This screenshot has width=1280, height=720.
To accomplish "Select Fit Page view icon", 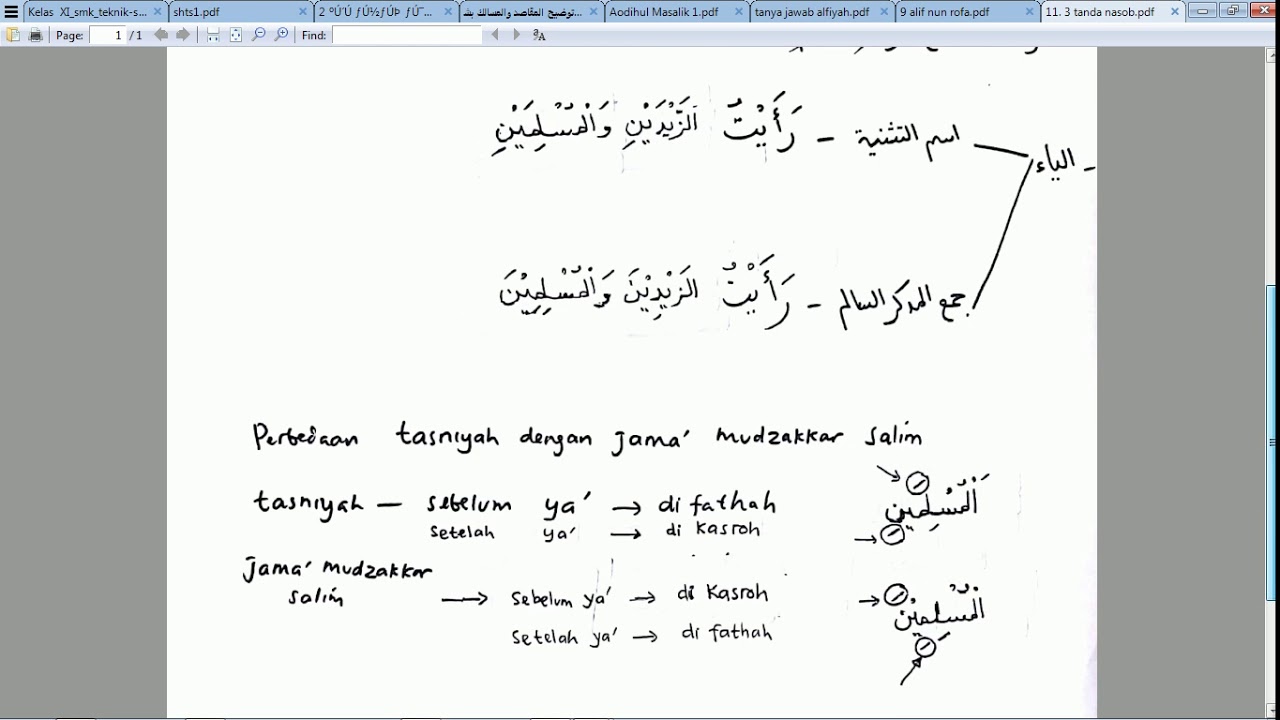I will pos(236,35).
